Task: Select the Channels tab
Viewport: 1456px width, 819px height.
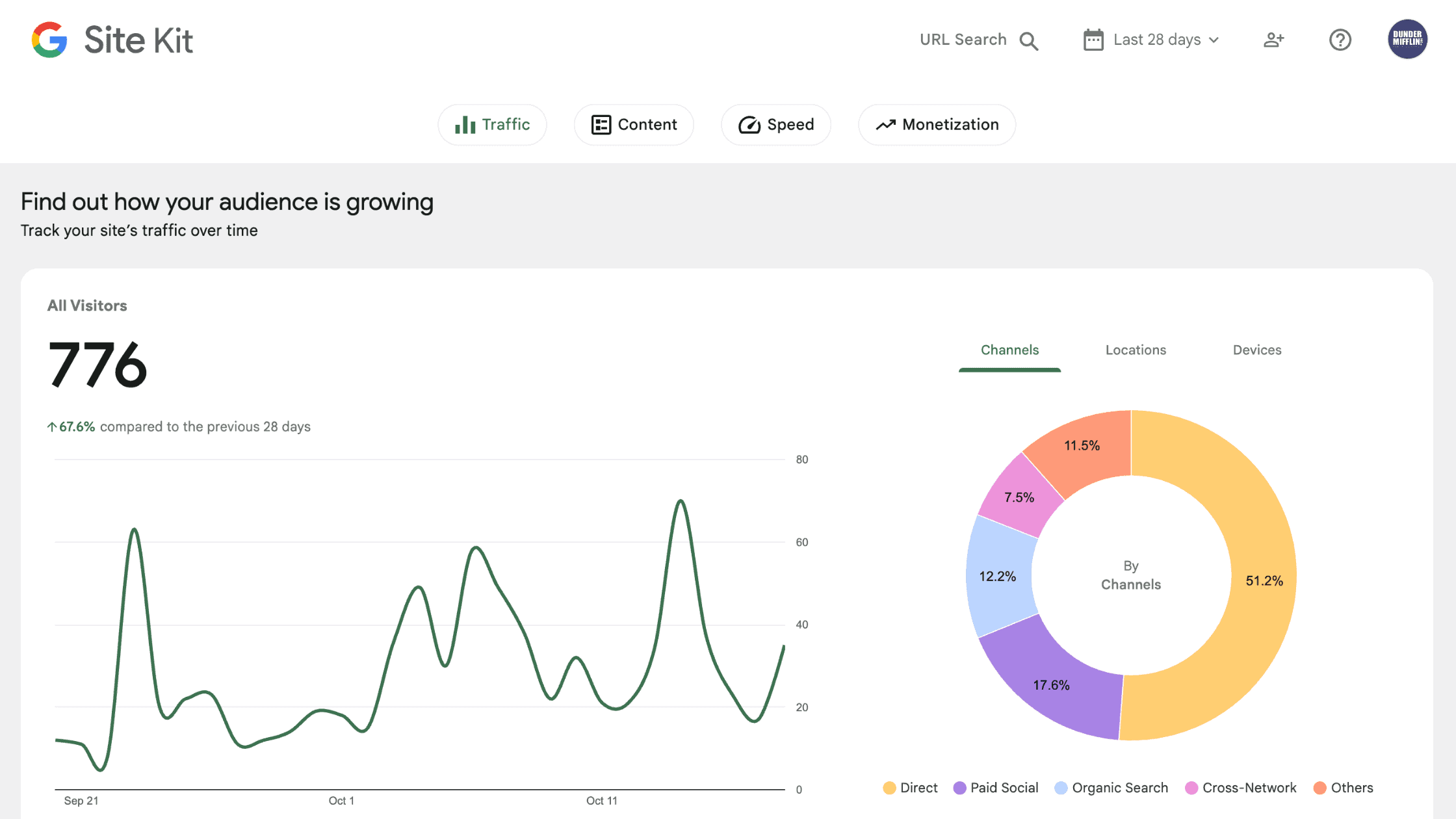Action: coord(1009,350)
